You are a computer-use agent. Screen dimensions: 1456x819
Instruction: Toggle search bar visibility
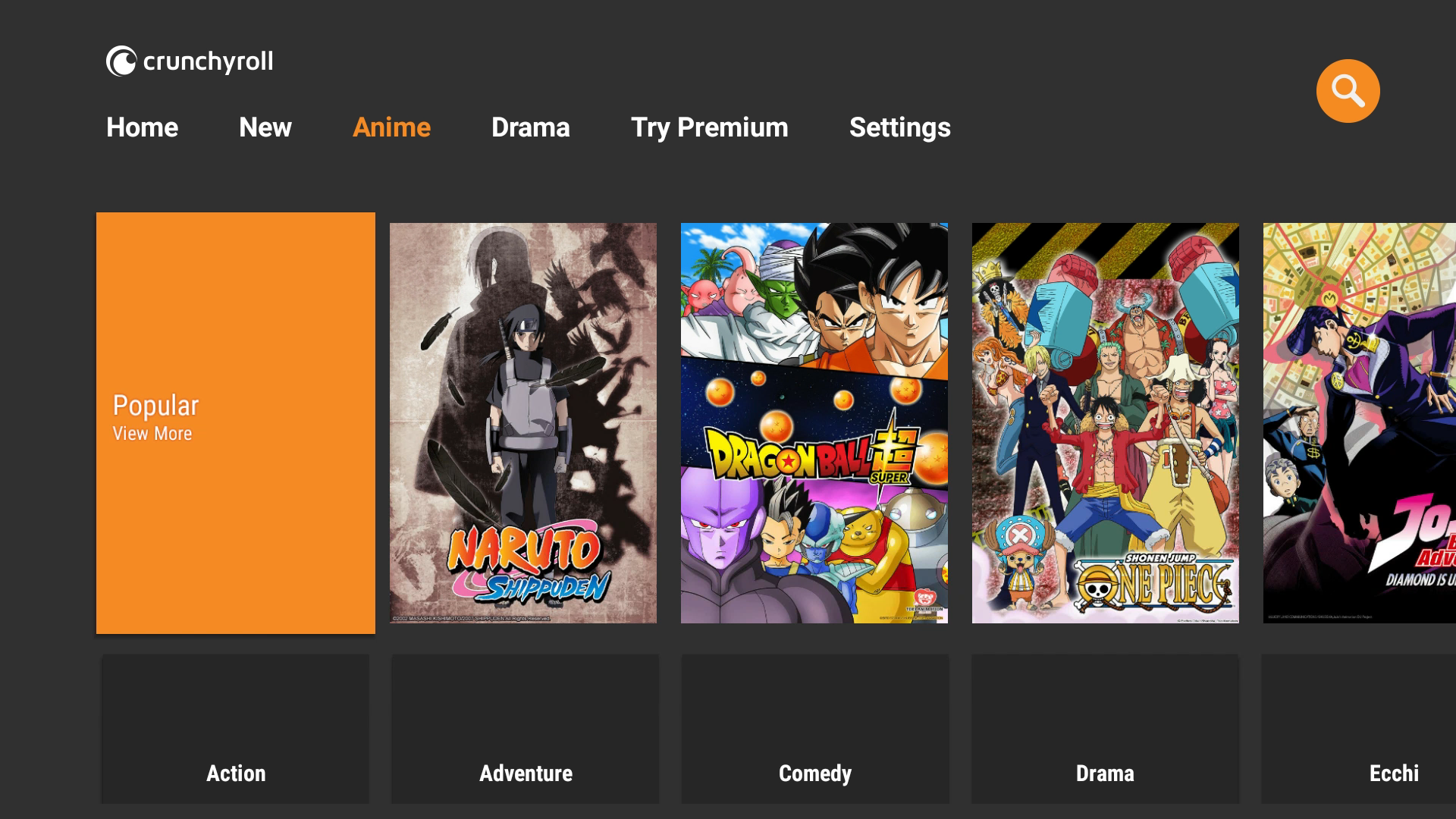(1348, 91)
